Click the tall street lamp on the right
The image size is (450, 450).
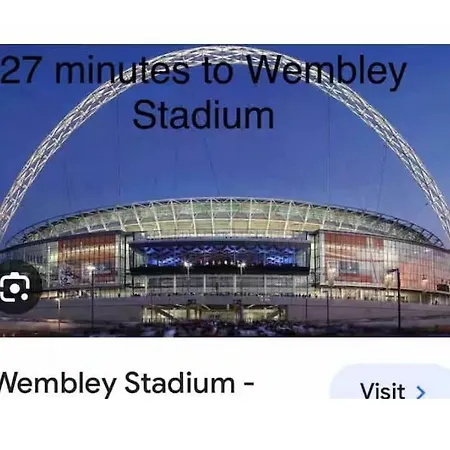[x=396, y=298]
